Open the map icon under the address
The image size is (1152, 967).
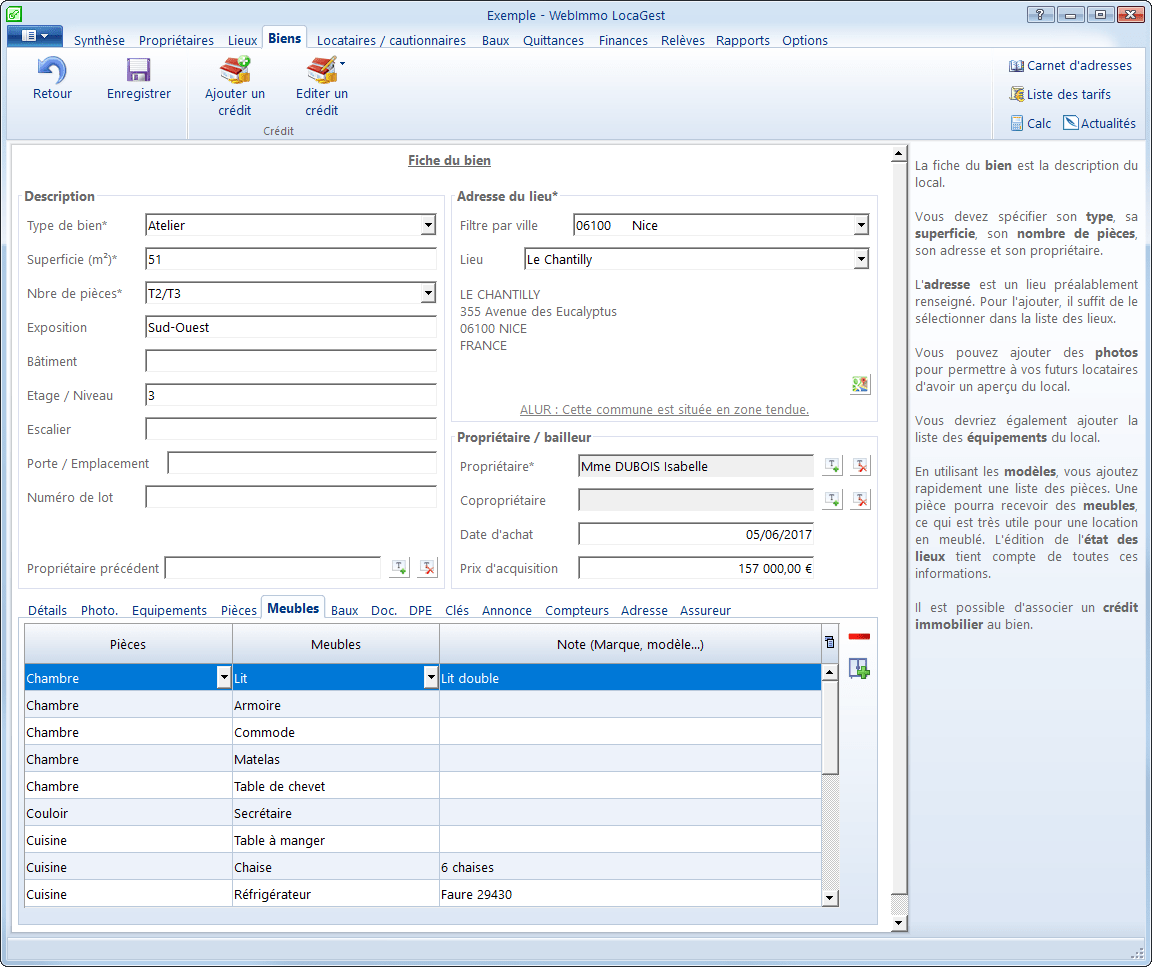(x=860, y=384)
